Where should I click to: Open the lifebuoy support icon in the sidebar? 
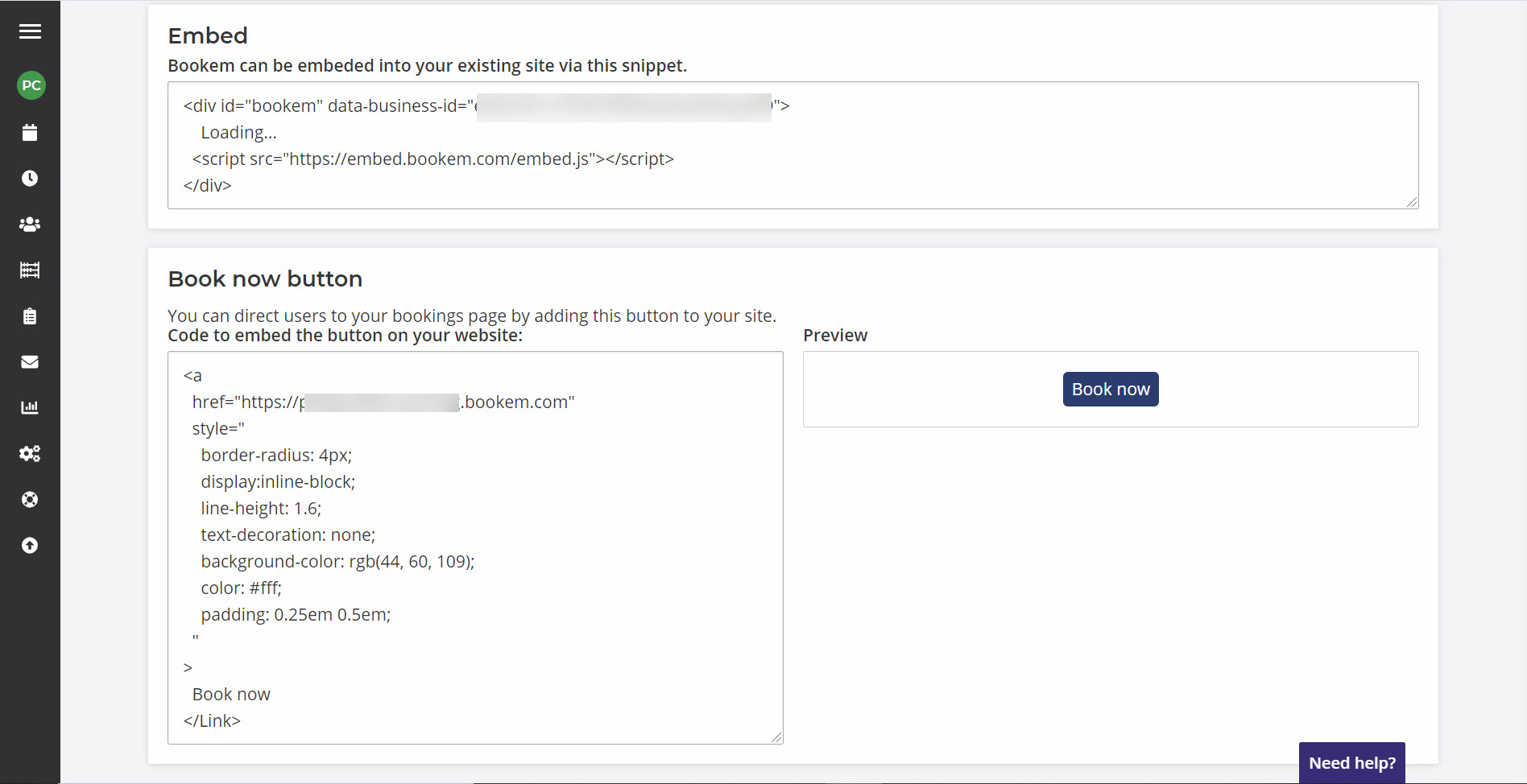click(x=30, y=500)
